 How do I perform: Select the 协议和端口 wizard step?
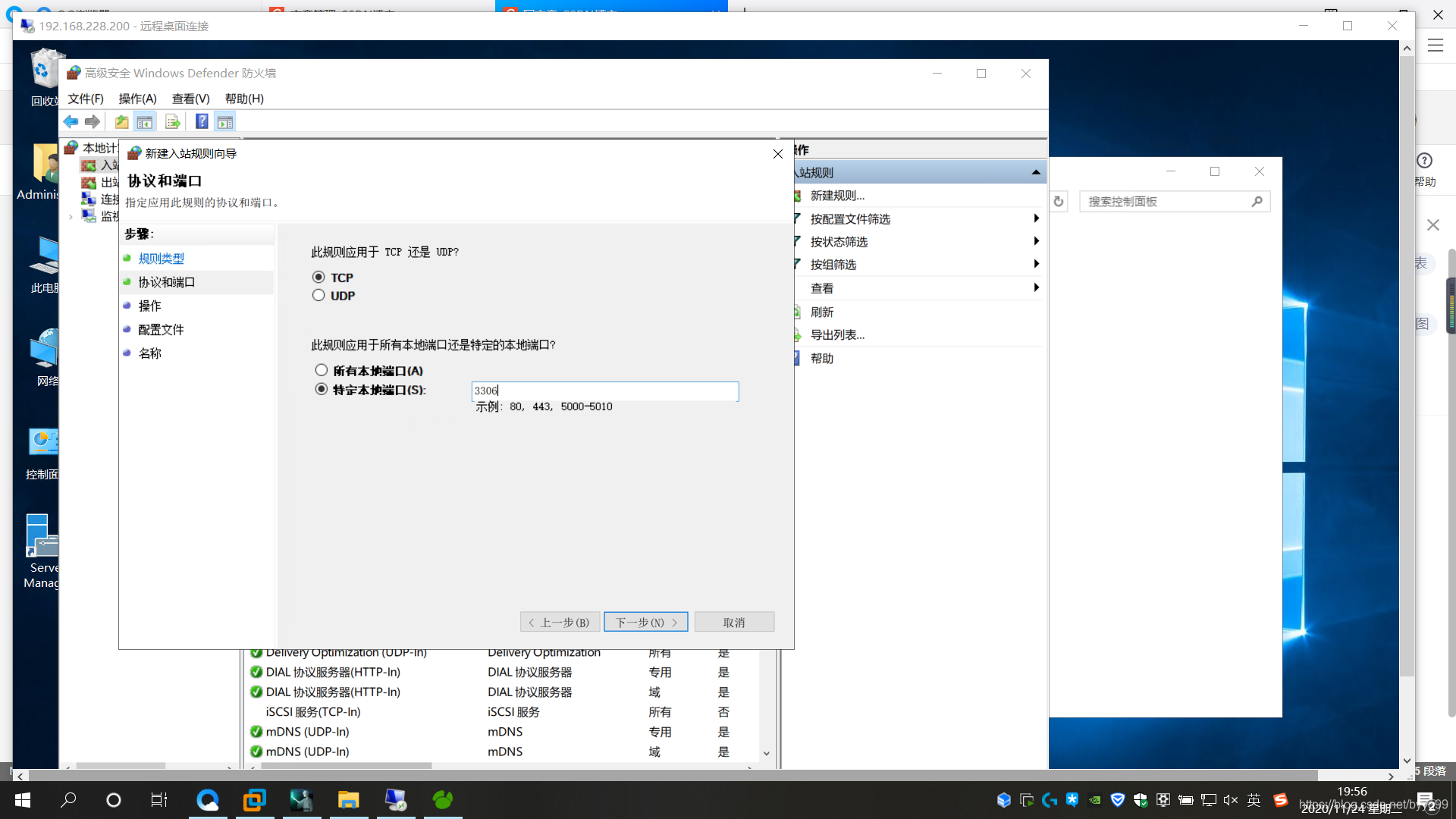coord(167,282)
